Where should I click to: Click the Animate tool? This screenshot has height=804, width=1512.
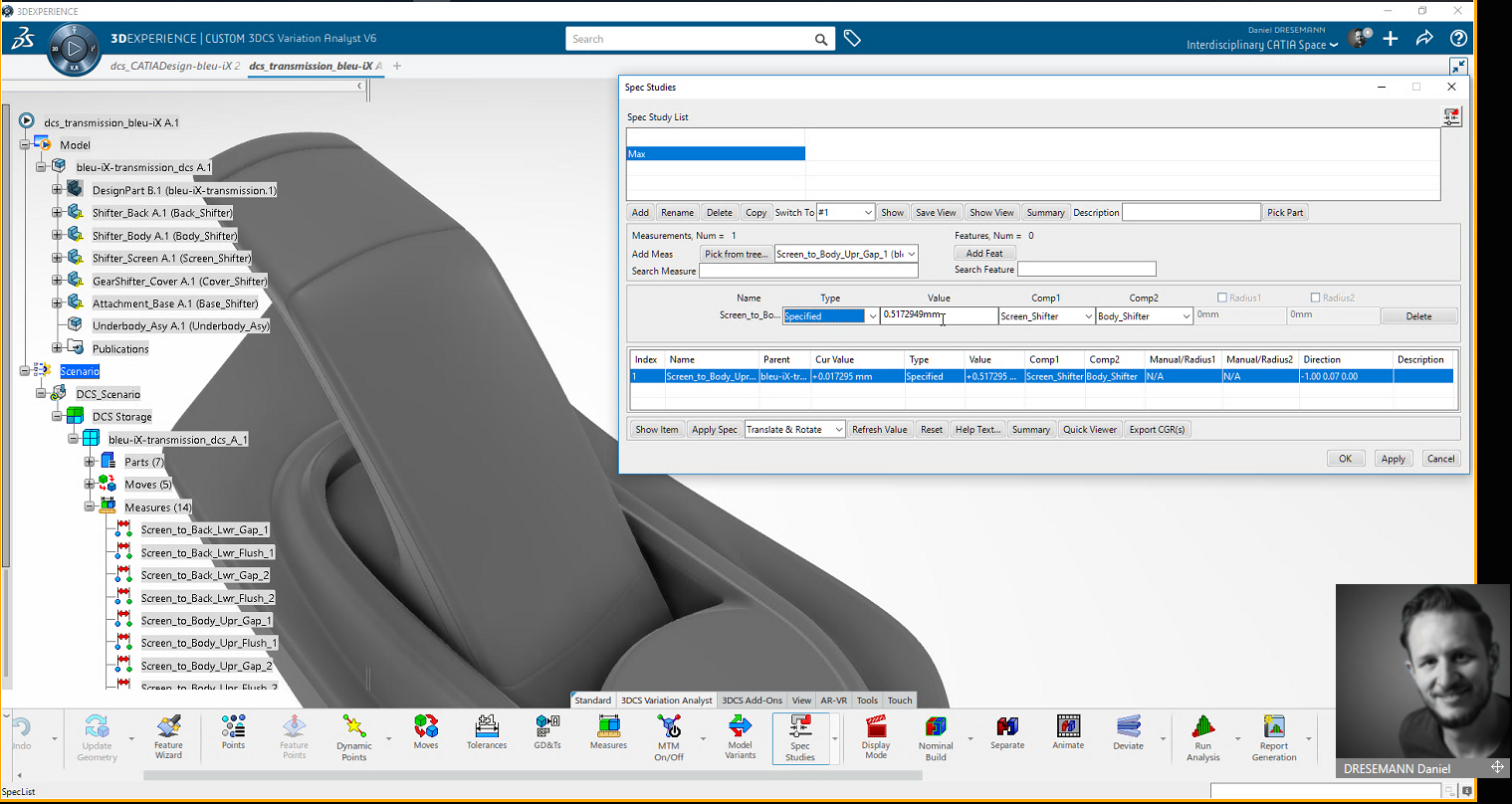coord(1068,732)
